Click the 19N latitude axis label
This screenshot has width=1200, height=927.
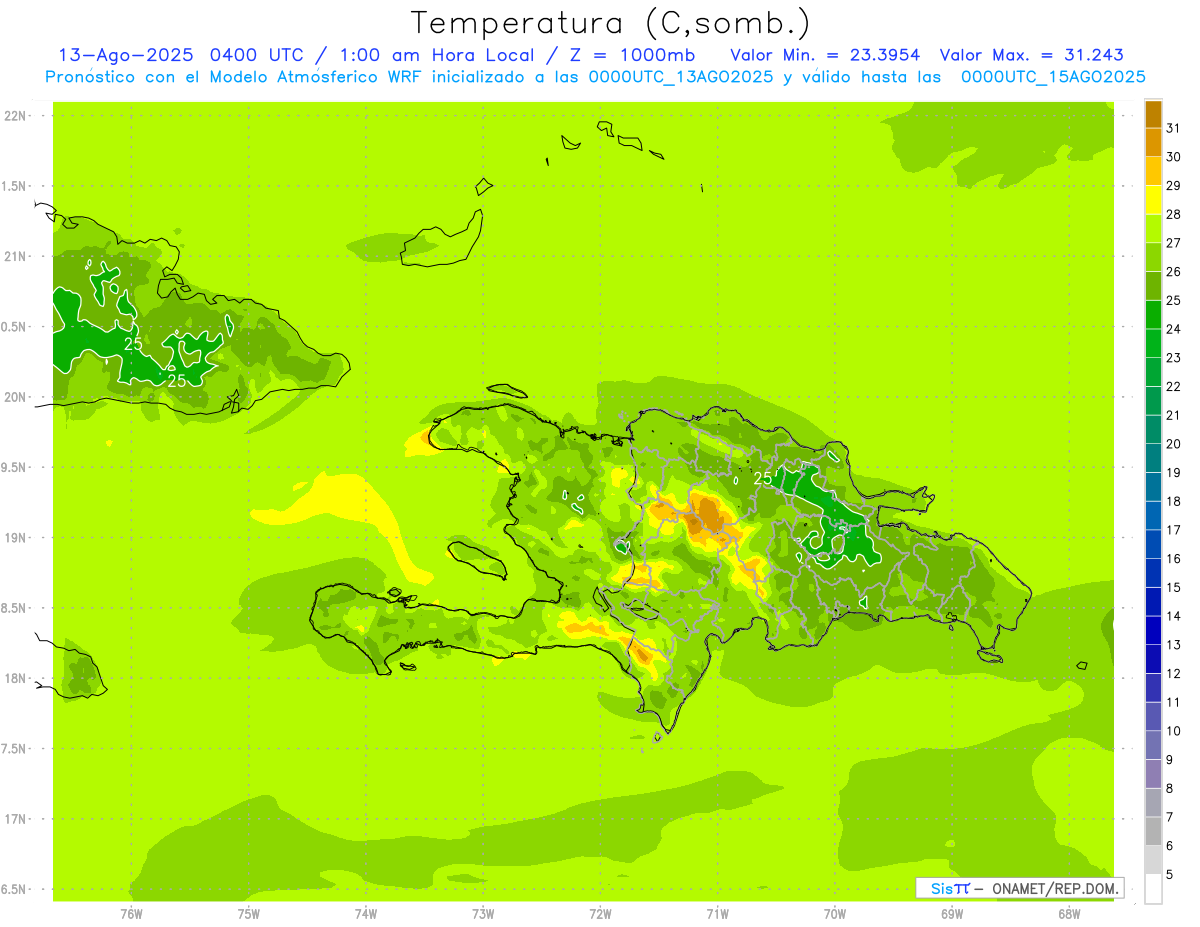[x=17, y=538]
